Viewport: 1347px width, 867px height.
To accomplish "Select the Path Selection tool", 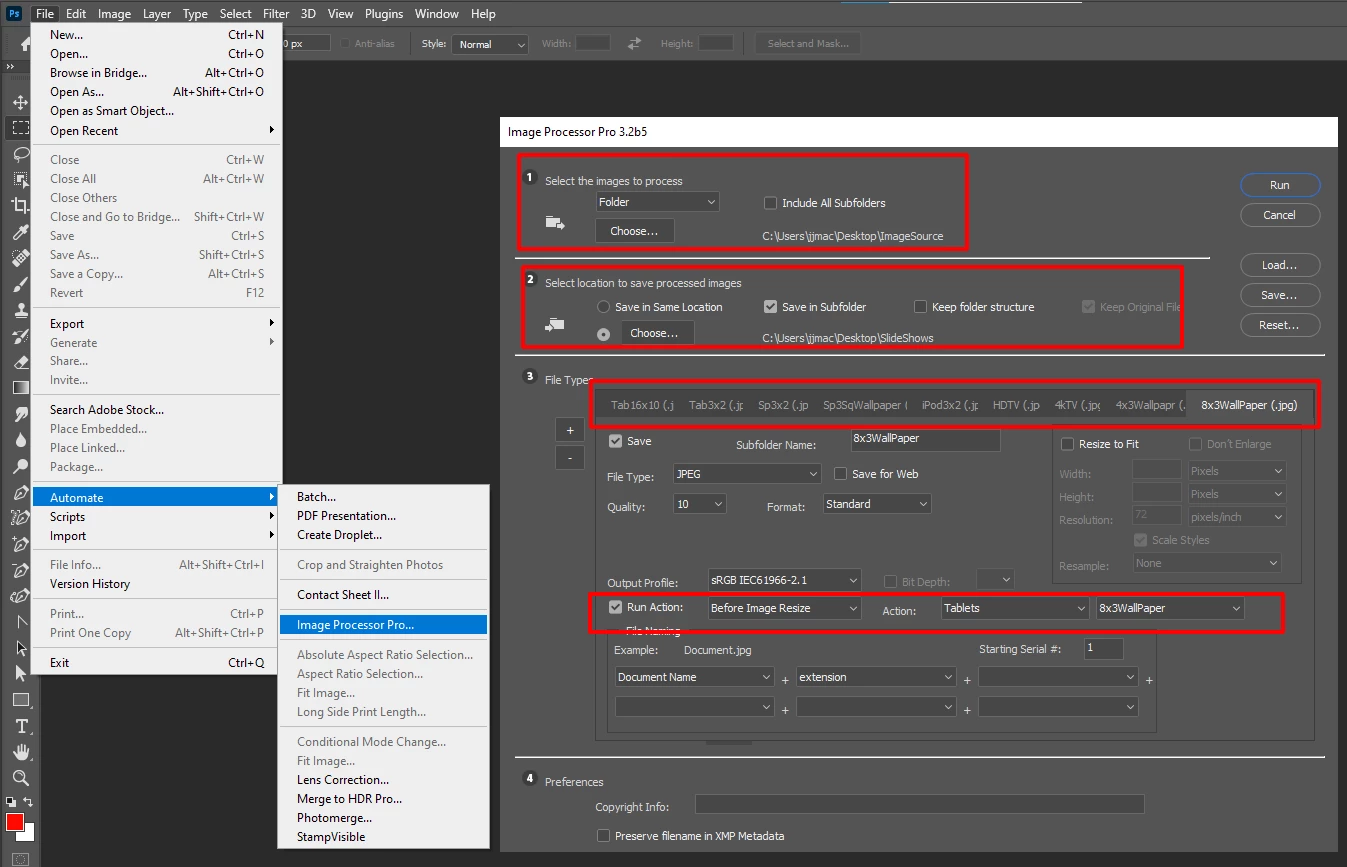I will point(20,648).
